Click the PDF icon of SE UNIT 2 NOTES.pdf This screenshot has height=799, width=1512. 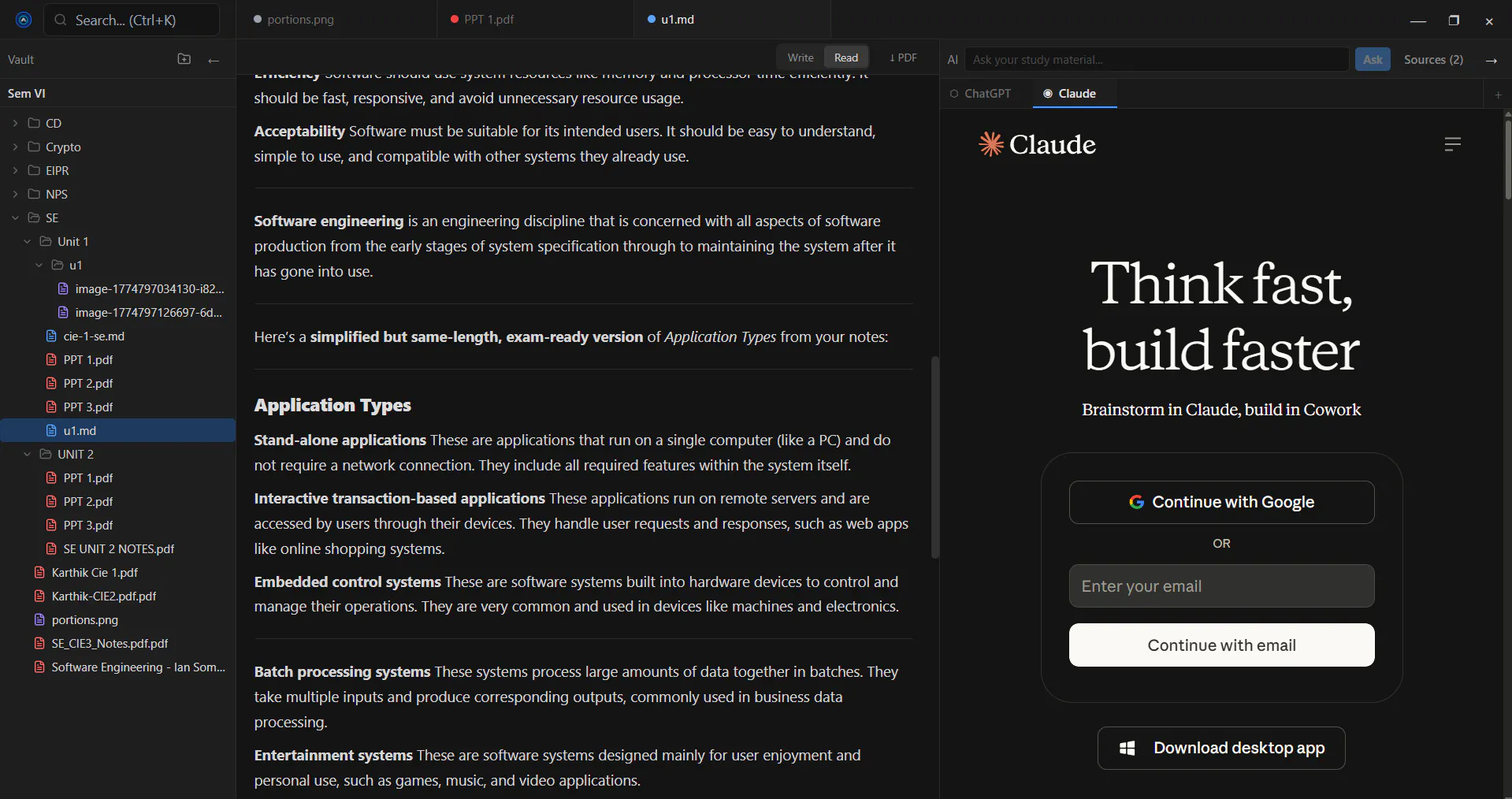coord(51,548)
